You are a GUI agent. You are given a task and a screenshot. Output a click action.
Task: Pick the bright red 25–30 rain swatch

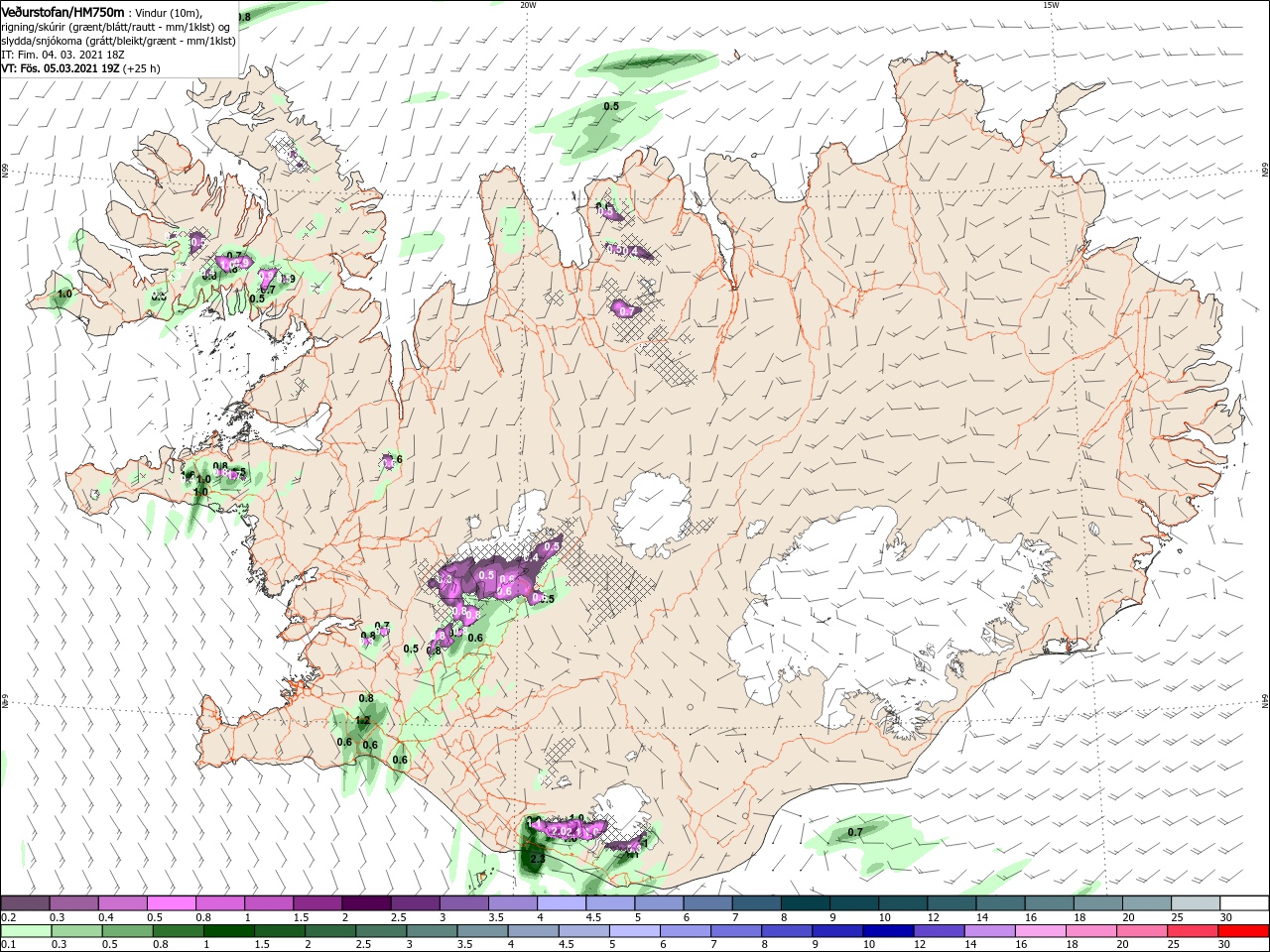(x=1191, y=931)
